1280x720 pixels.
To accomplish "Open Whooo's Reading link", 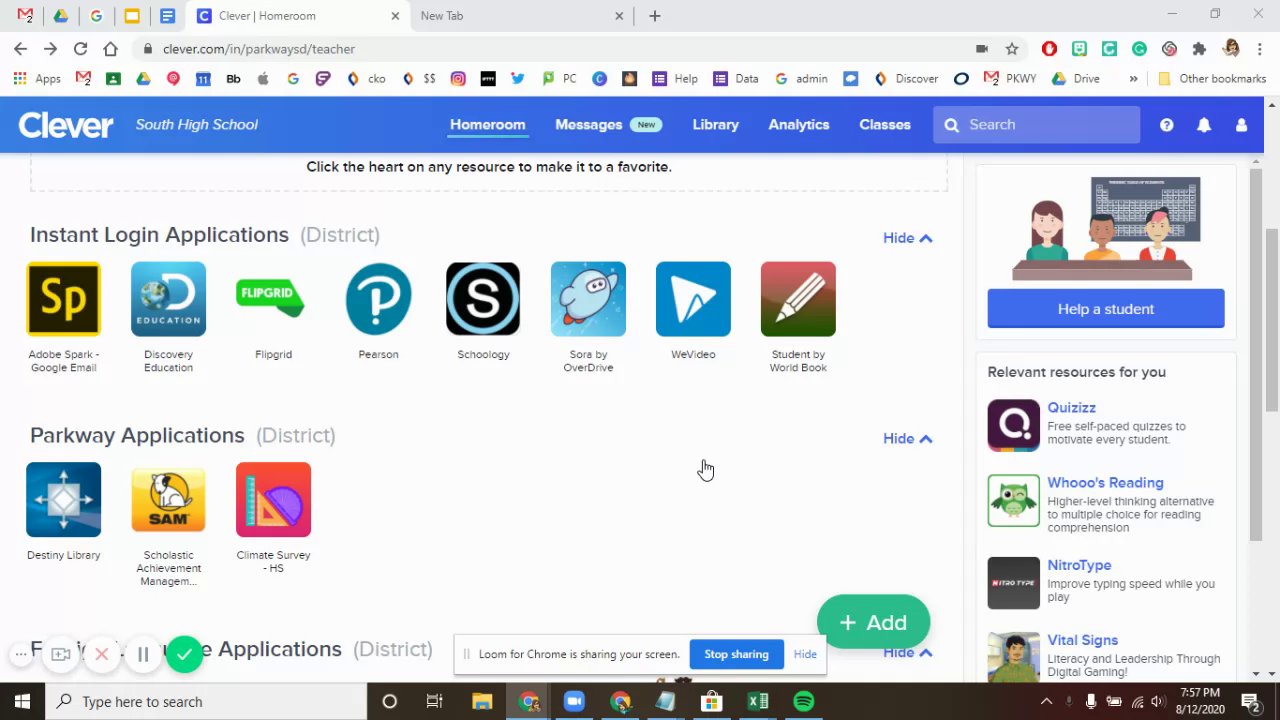I will coord(1105,483).
